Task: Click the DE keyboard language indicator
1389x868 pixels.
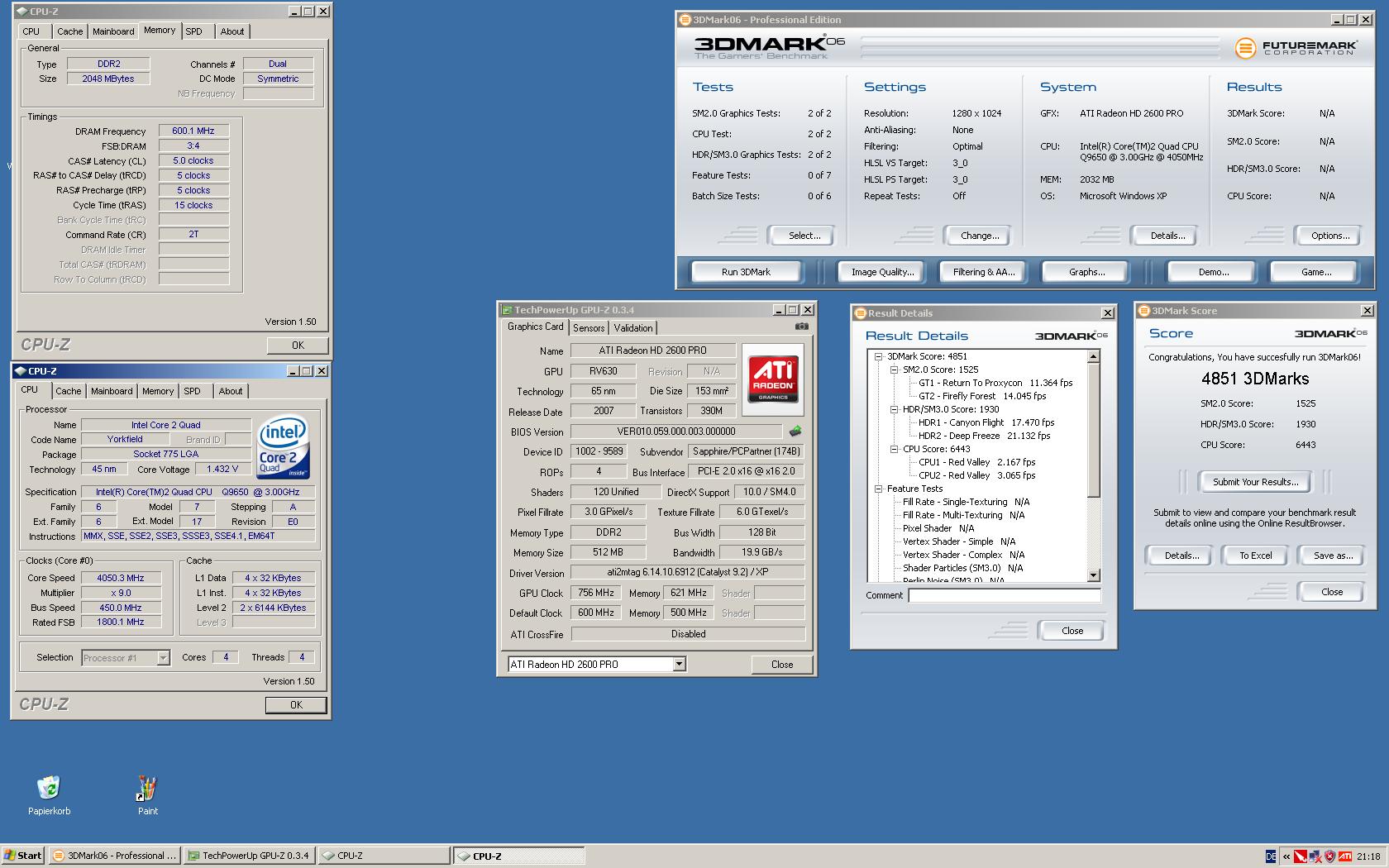Action: point(1271,856)
